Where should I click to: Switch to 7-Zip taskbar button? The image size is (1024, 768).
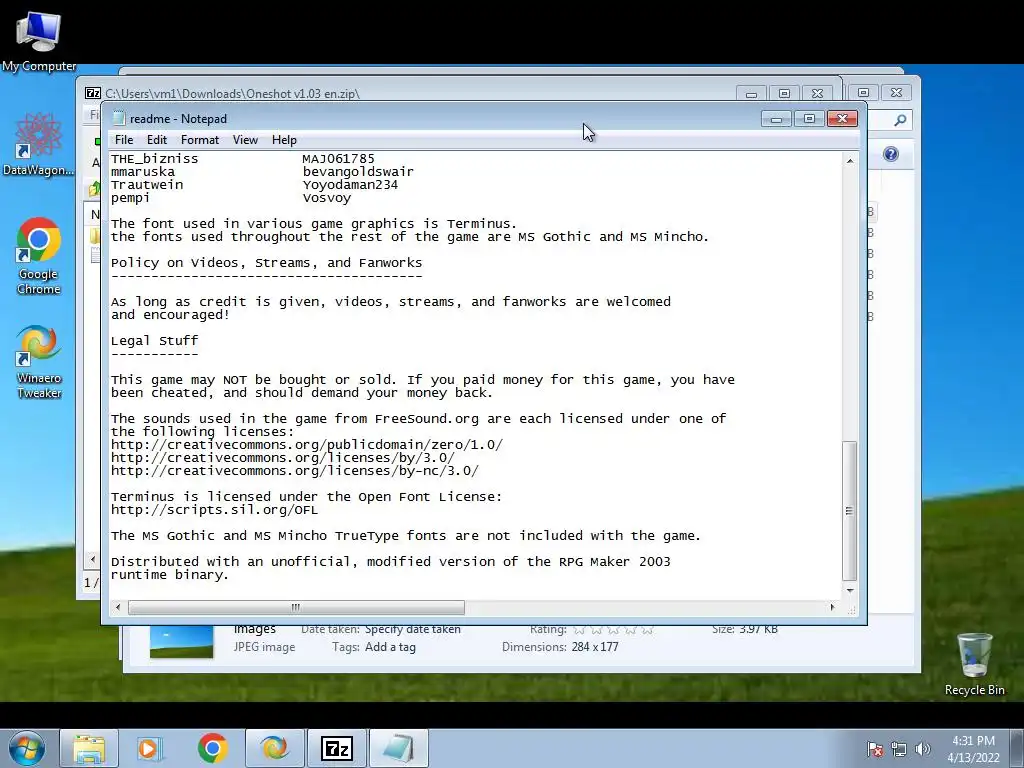(x=337, y=748)
